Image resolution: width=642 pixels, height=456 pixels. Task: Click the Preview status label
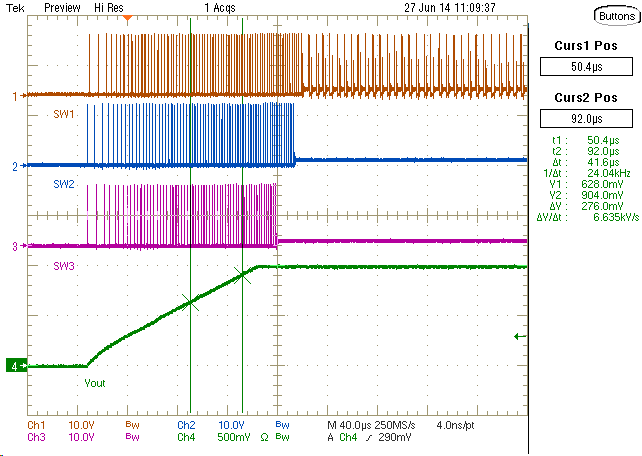pyautogui.click(x=62, y=7)
